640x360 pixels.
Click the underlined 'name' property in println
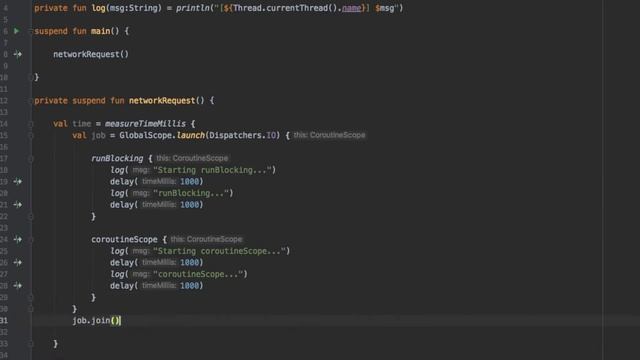click(351, 8)
